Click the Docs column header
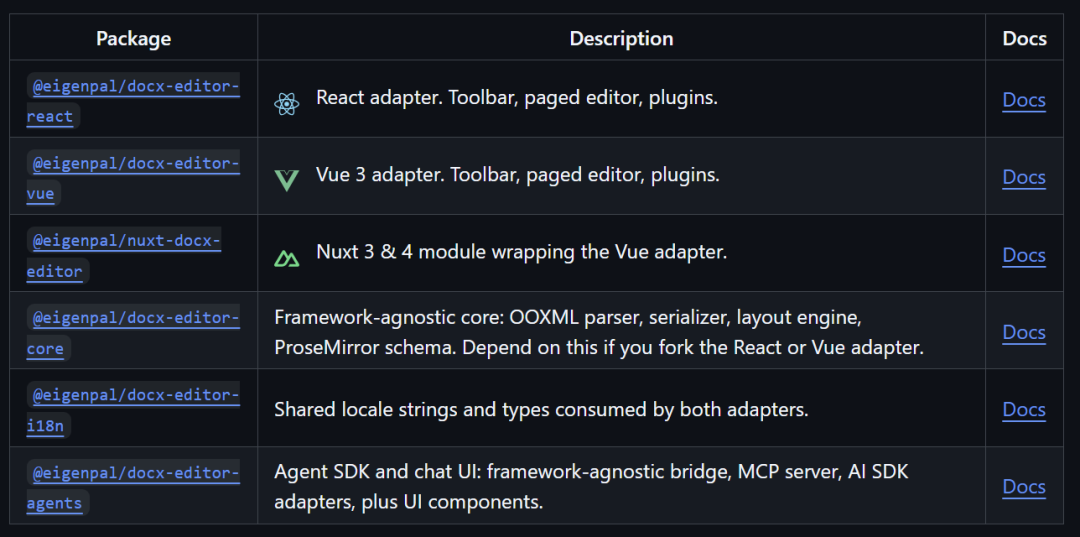Screen dimensions: 1080x537 (x=1024, y=39)
